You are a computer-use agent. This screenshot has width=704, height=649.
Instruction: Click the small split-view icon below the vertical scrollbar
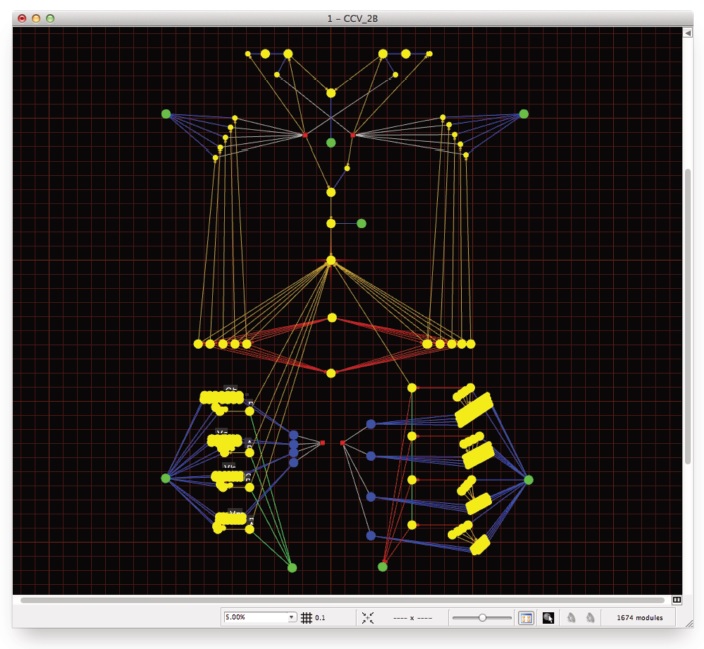677,600
